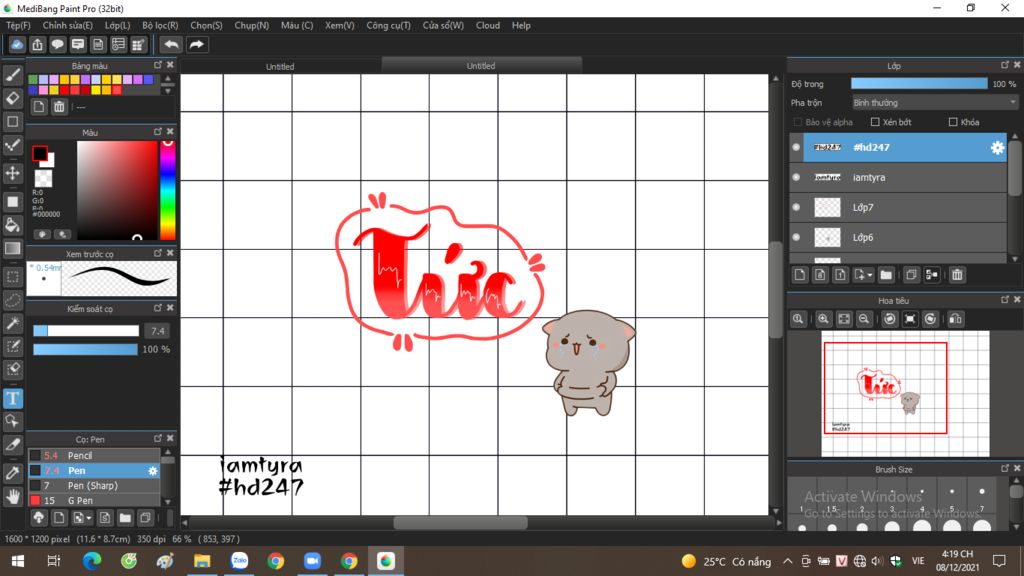Select the Gradient tool
1024x576 pixels.
12,249
